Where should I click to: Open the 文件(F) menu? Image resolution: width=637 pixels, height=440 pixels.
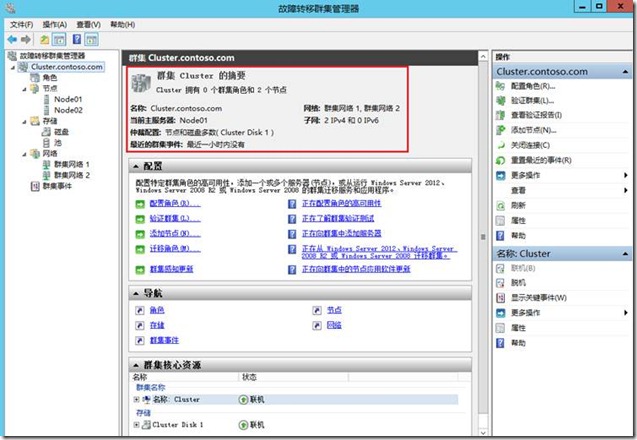click(22, 24)
